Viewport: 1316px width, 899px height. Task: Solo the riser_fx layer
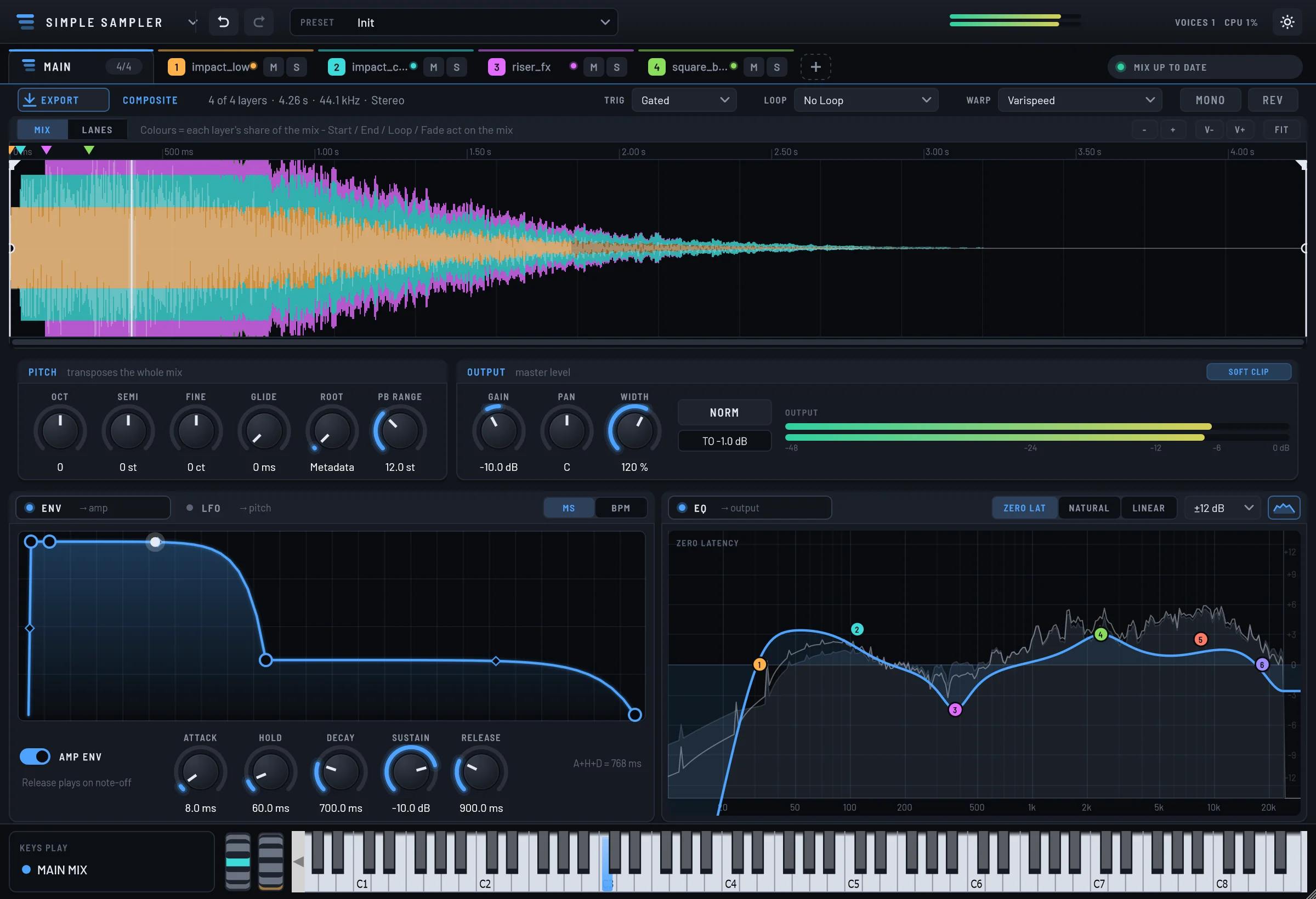click(x=617, y=67)
